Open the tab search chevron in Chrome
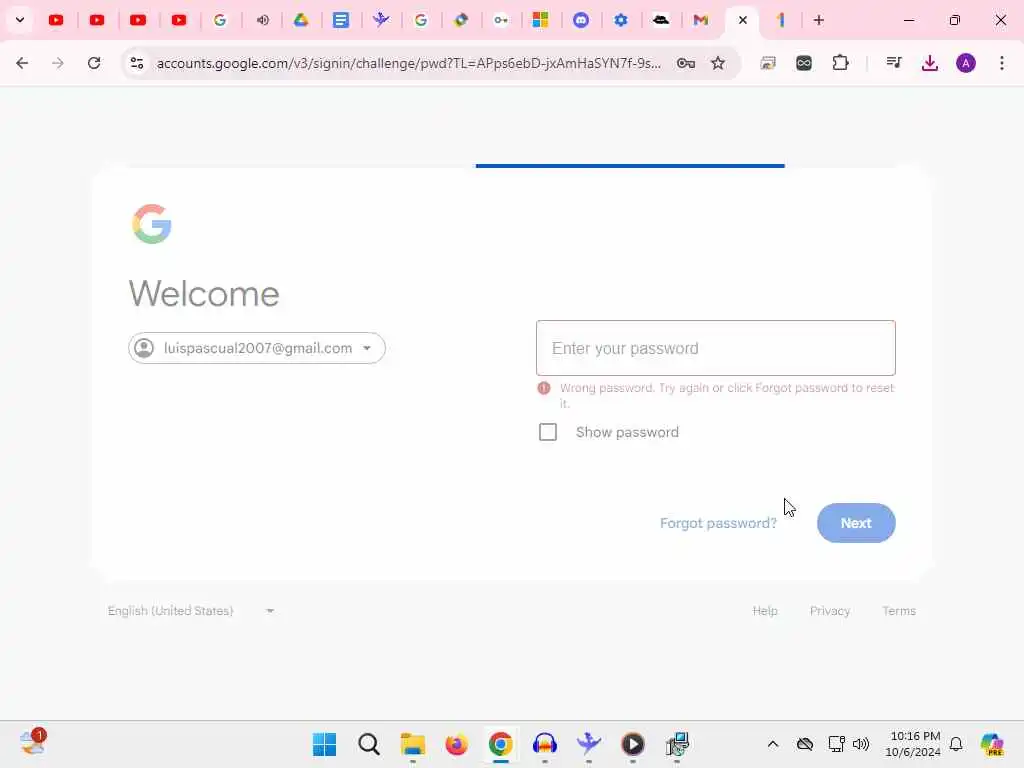The width and height of the screenshot is (1024, 768). click(20, 20)
